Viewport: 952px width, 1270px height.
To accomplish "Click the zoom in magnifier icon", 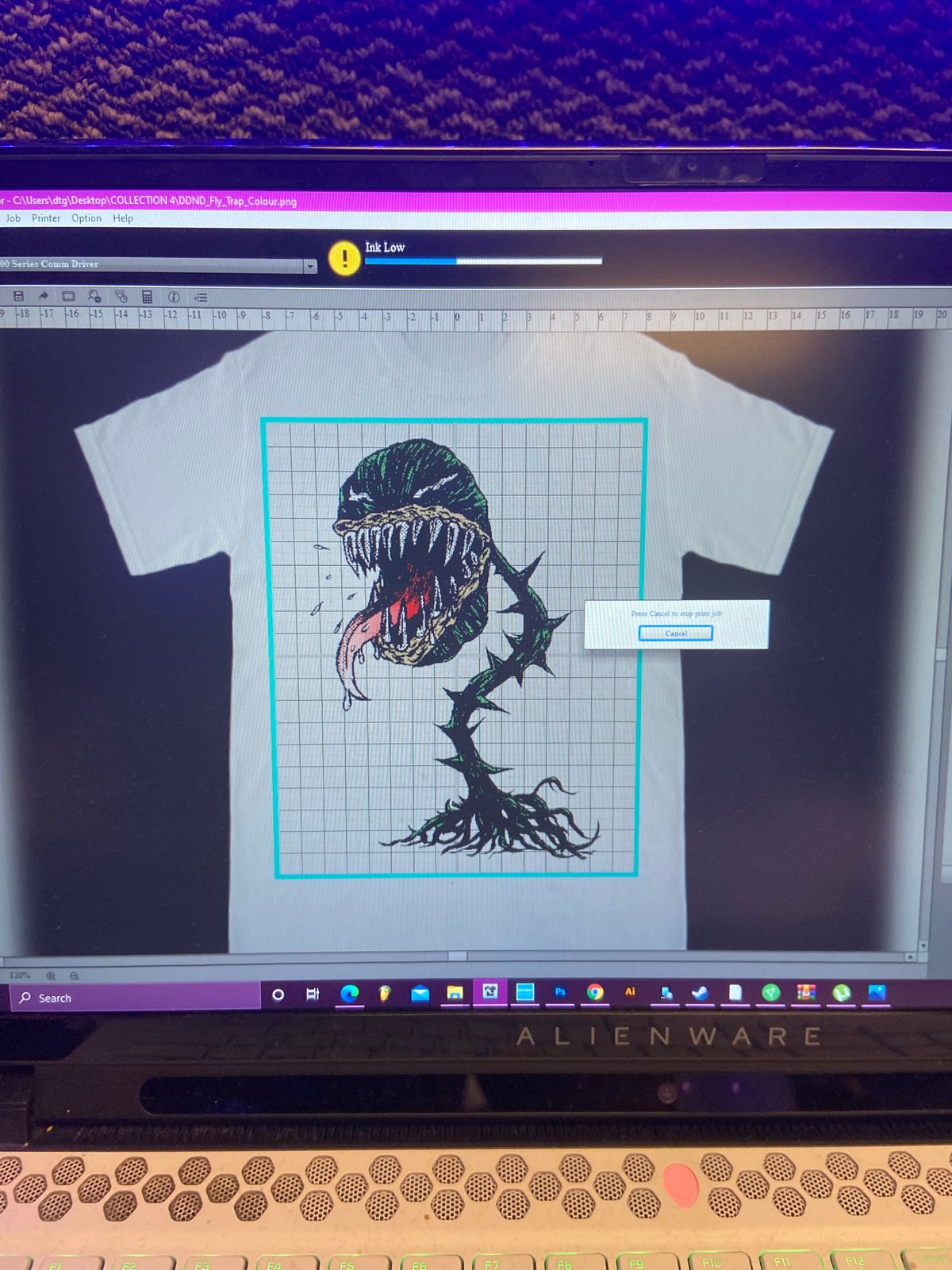I will point(51,976).
